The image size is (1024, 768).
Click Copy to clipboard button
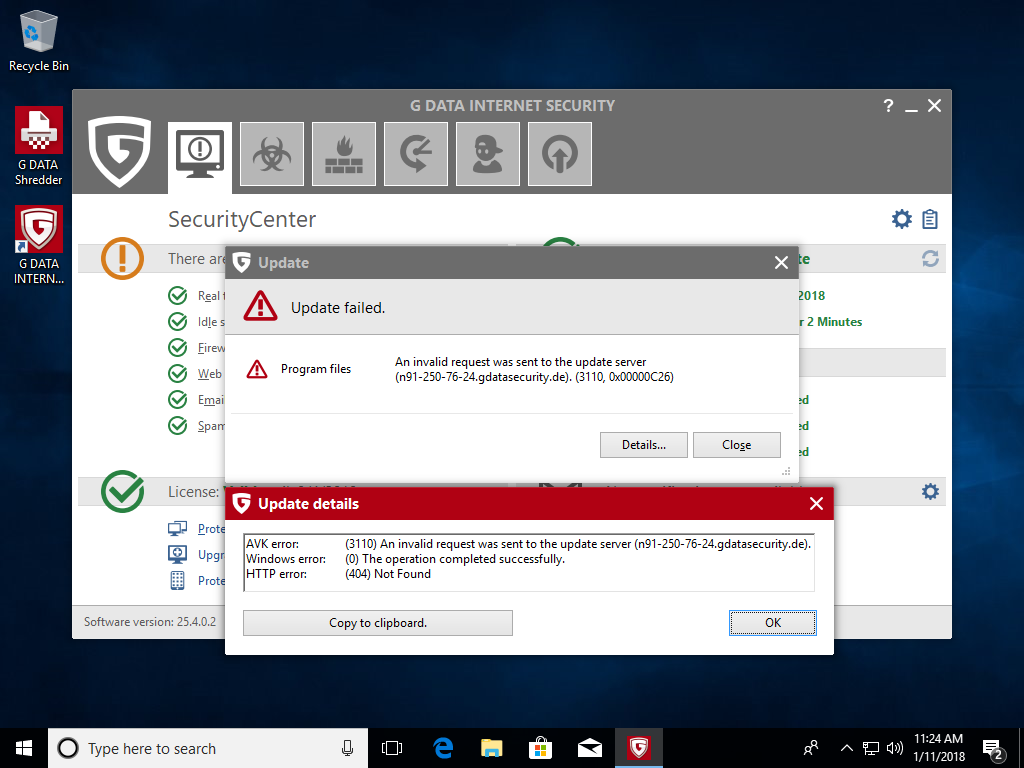378,623
